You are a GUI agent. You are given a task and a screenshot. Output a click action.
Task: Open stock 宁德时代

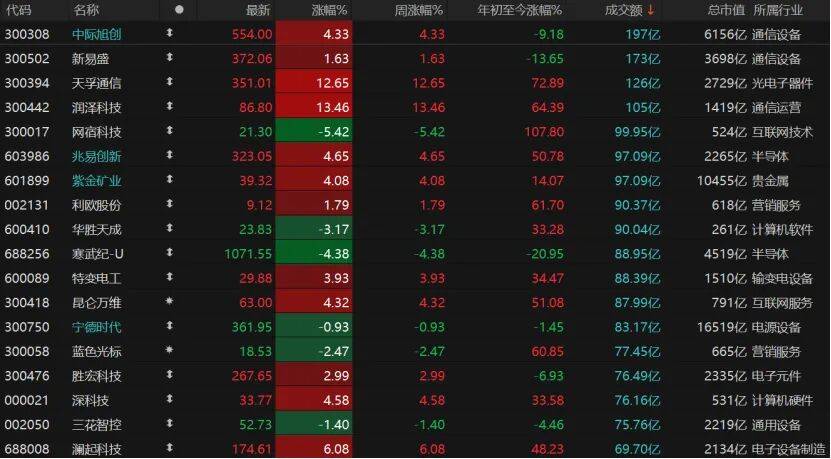point(97,327)
